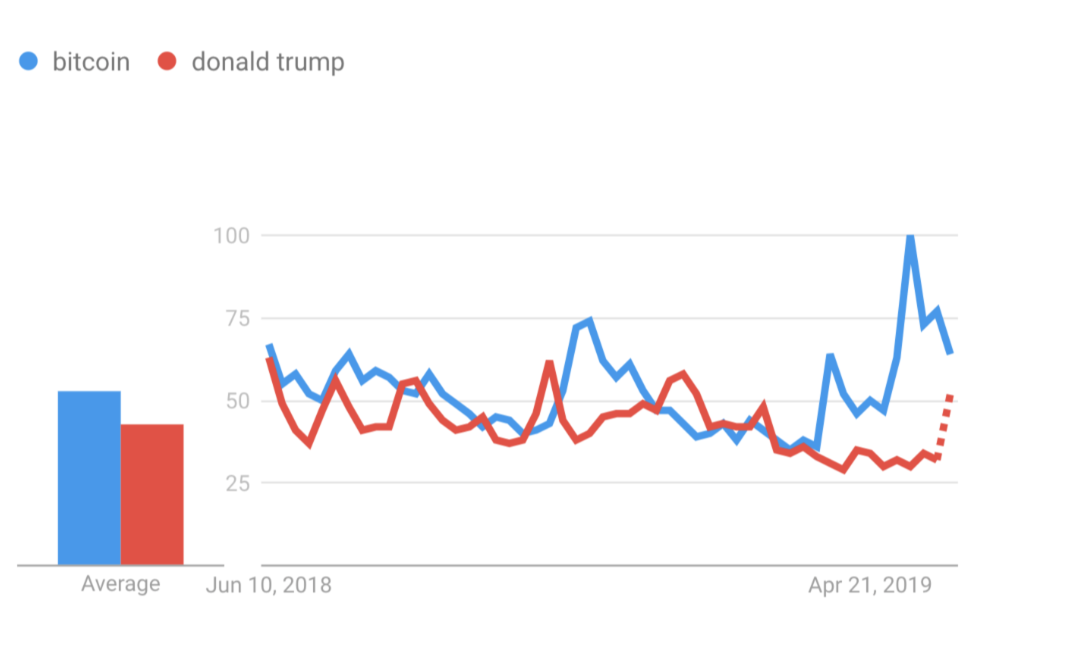This screenshot has width=1079, height=664.
Task: Click the top end of the red dotted line
Action: [950, 397]
